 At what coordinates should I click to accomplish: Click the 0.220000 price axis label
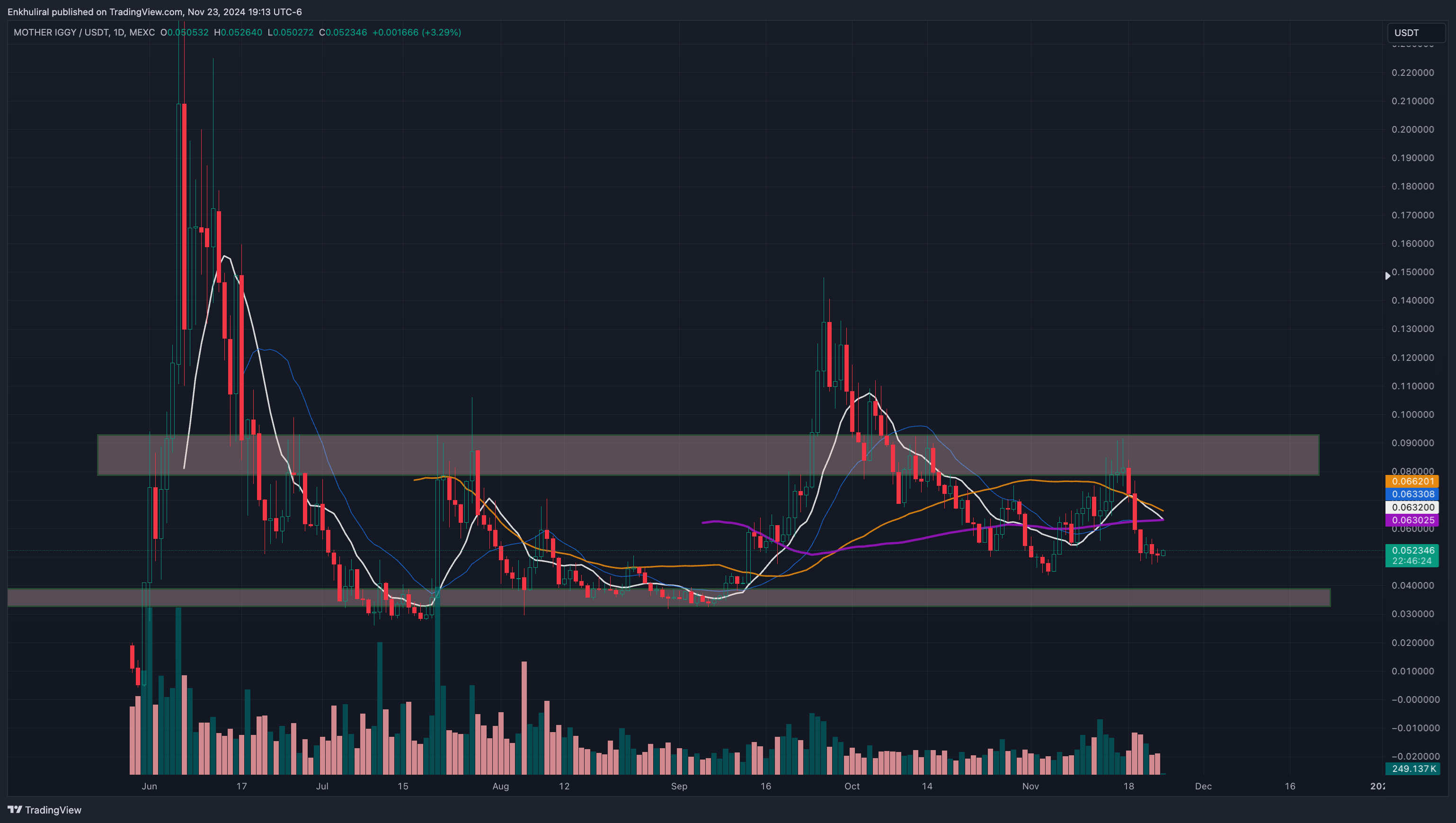tap(1412, 73)
